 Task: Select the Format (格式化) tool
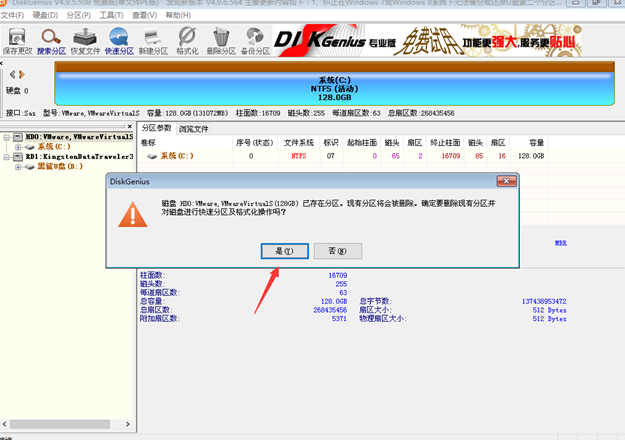(187, 41)
